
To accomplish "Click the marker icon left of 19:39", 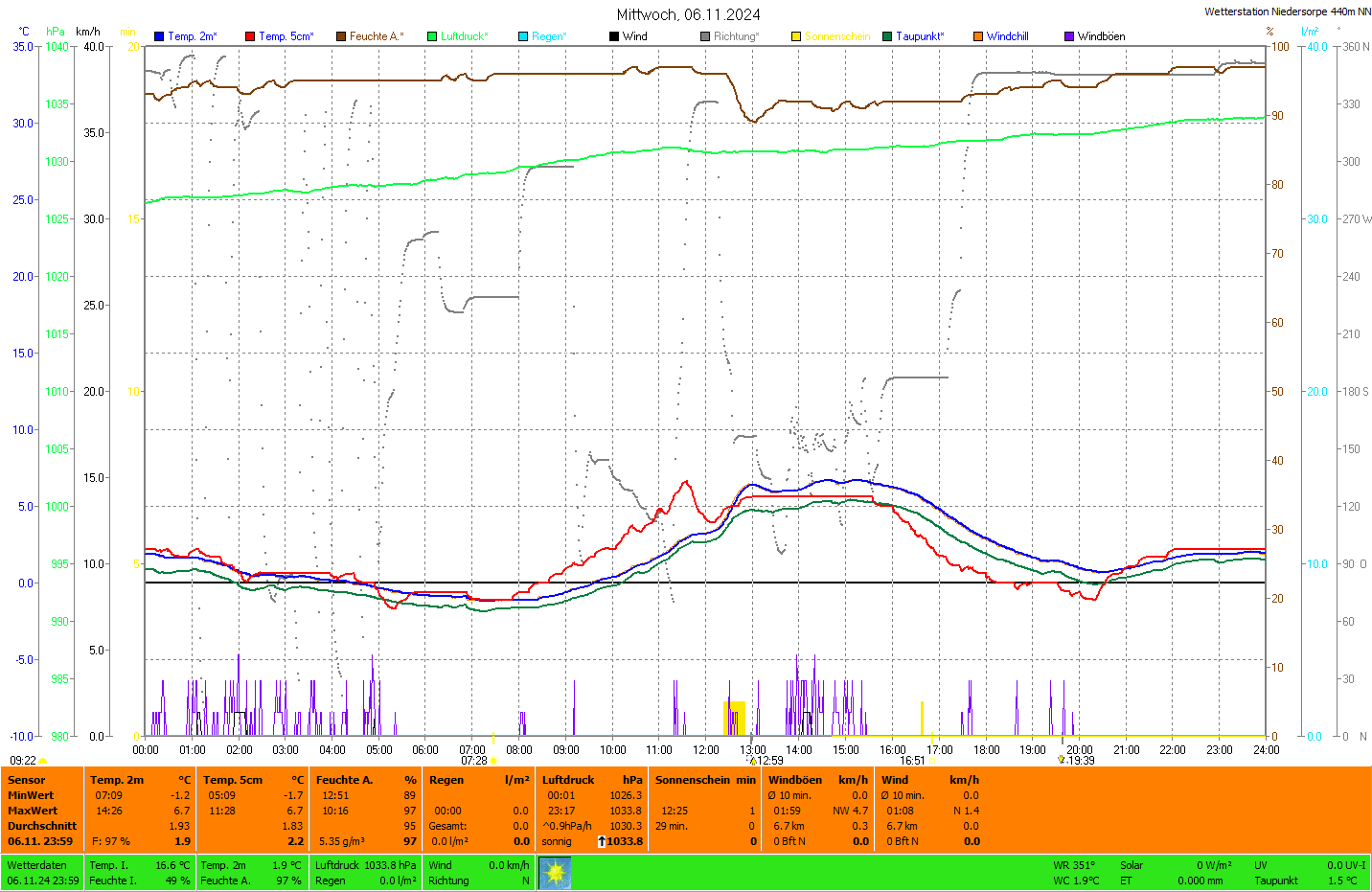I will [x=1062, y=761].
